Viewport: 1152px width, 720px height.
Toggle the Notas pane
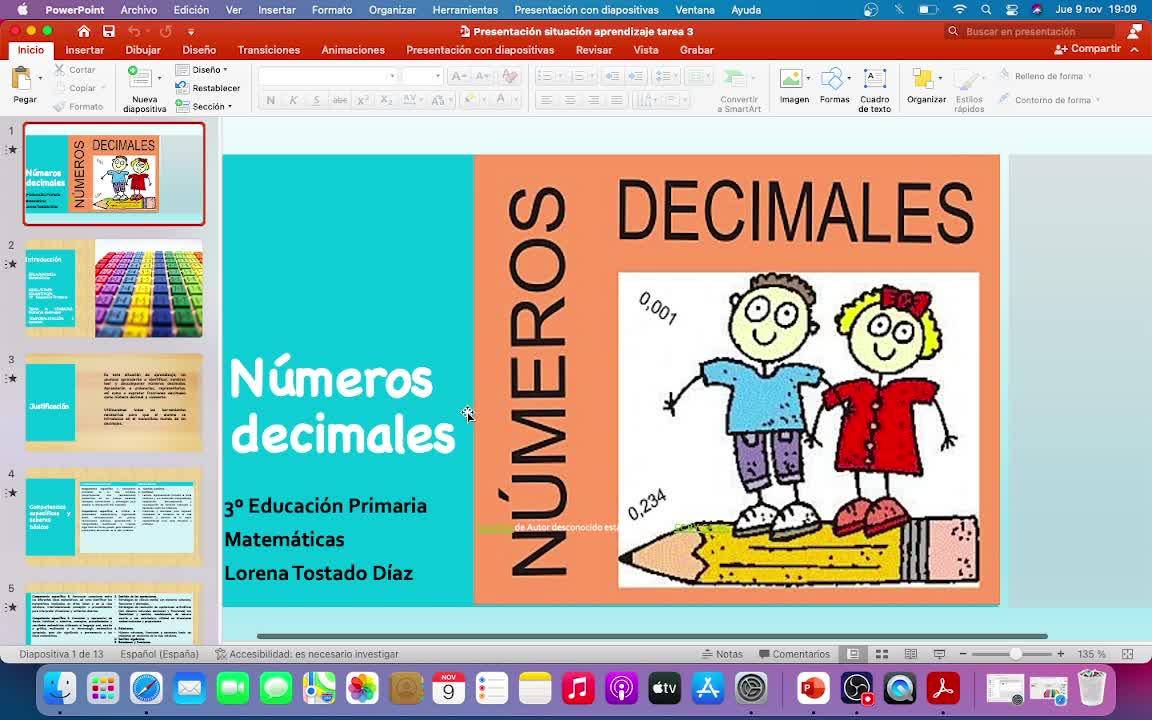(x=722, y=654)
